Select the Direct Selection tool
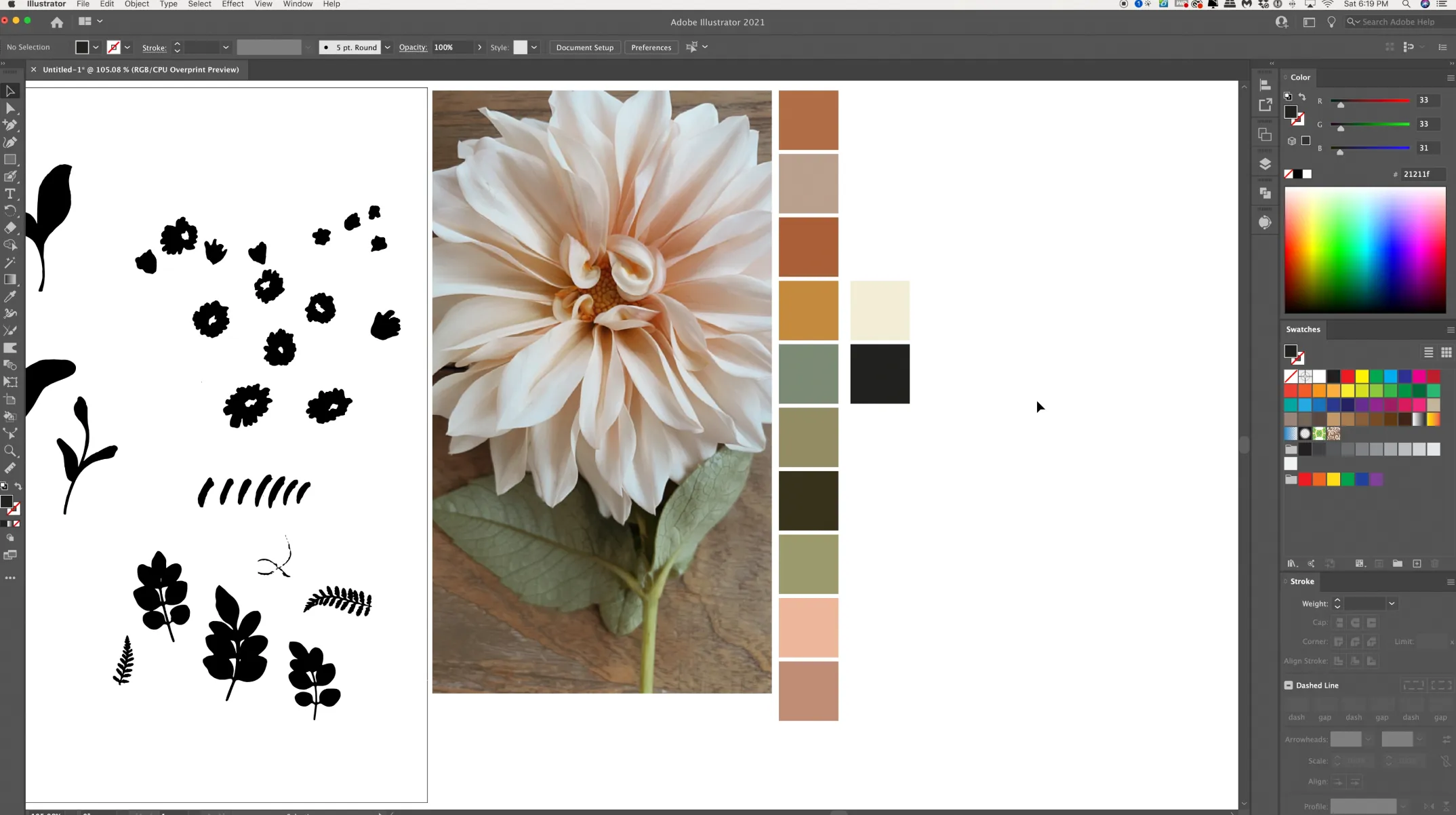 click(10, 108)
